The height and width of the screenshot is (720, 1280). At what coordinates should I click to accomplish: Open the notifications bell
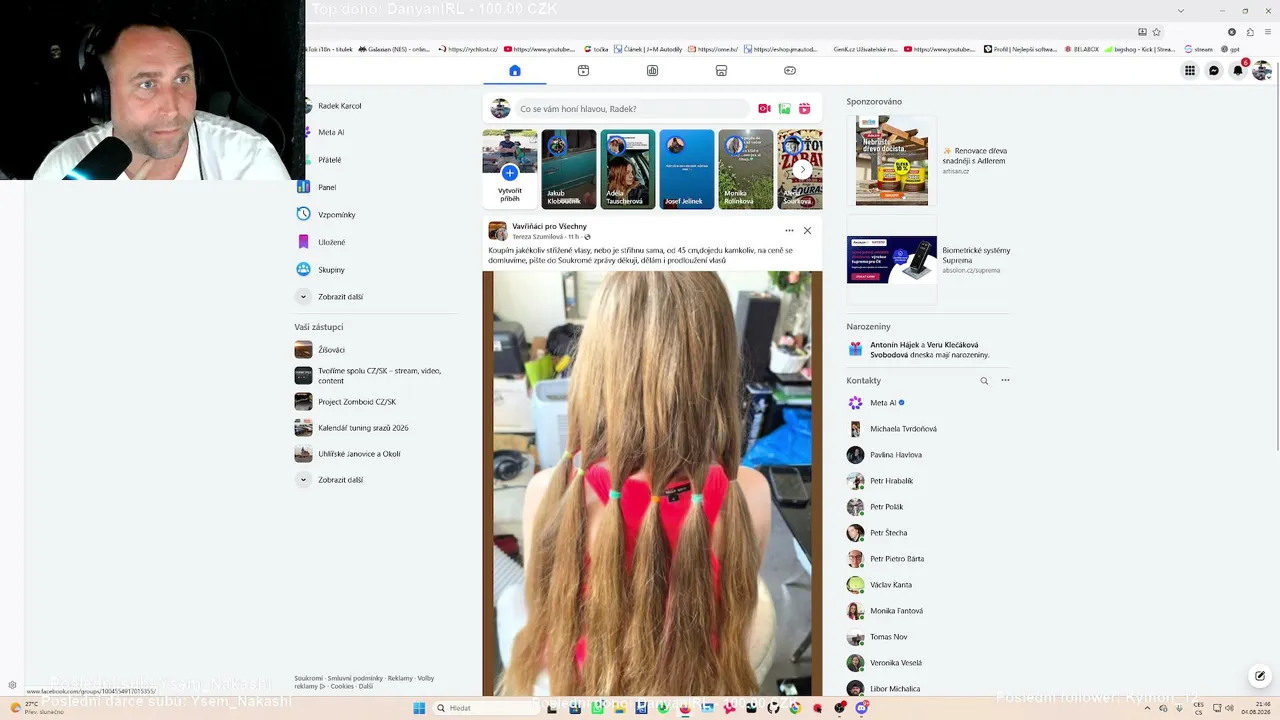pos(1238,71)
